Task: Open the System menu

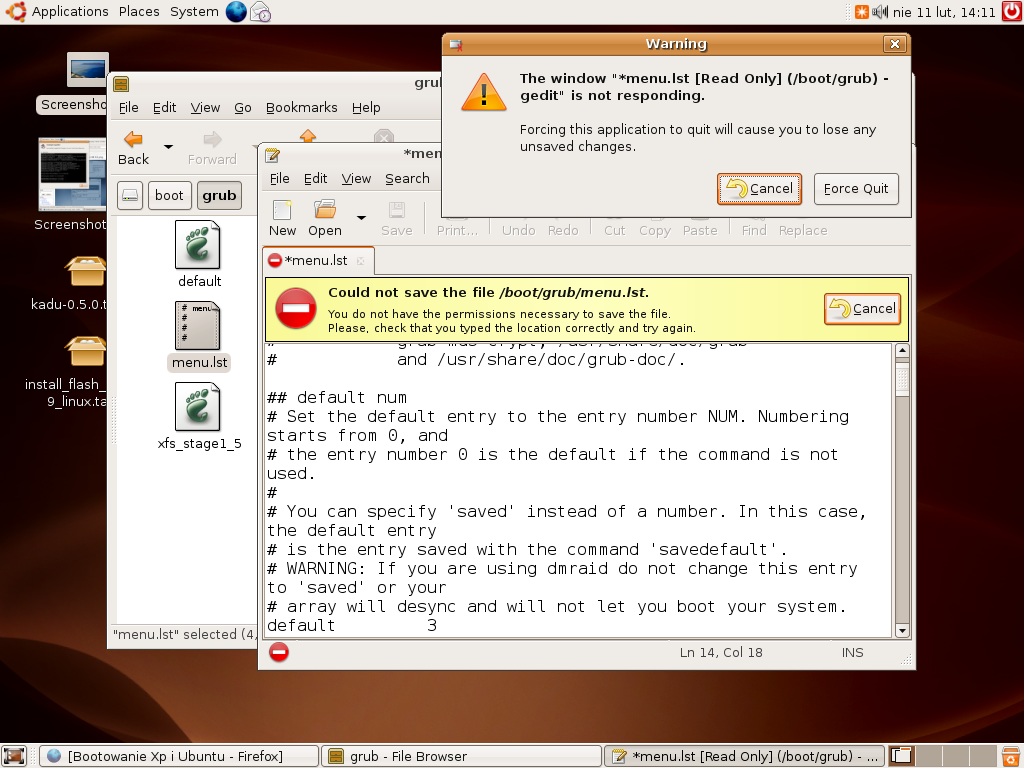Action: click(194, 12)
